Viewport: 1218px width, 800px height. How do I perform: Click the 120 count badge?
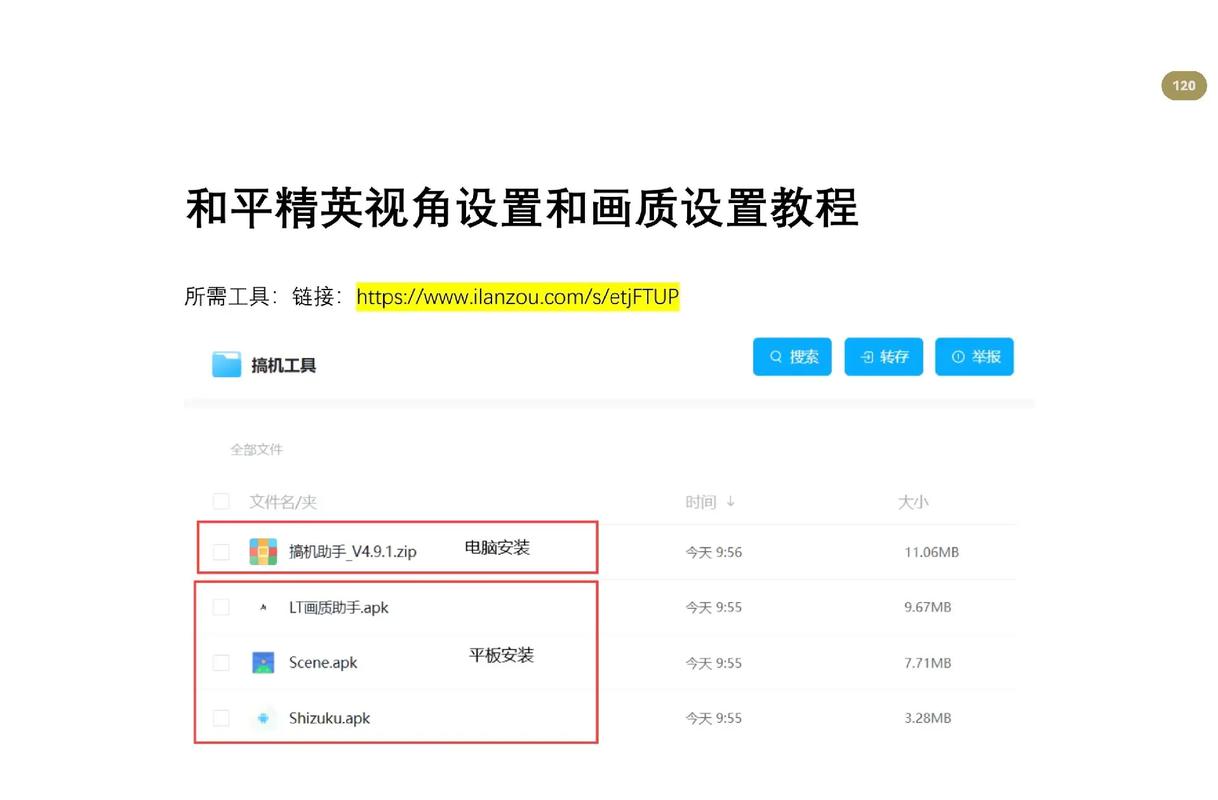point(1184,85)
